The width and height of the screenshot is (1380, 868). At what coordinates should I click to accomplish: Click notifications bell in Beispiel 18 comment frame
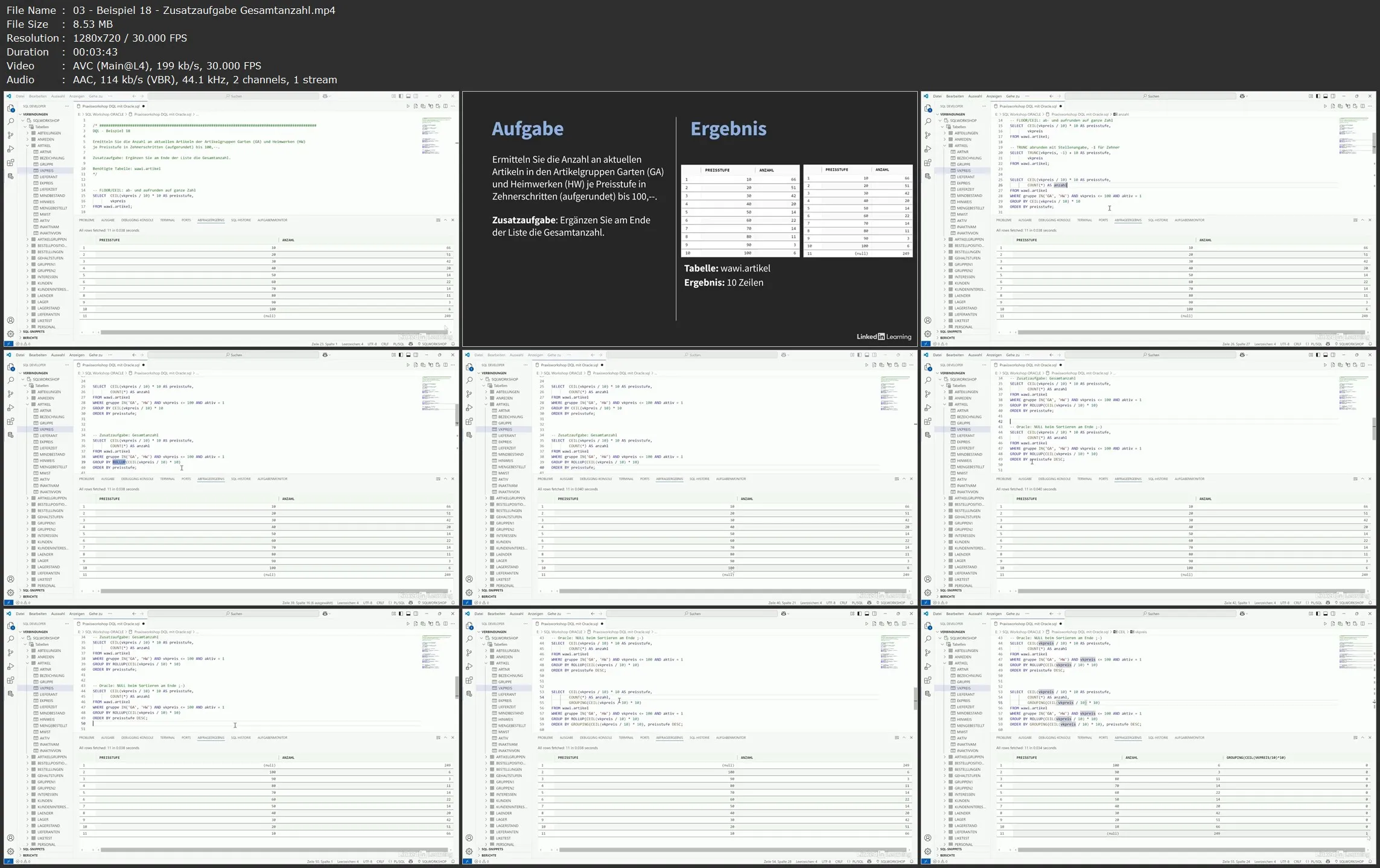click(x=453, y=344)
